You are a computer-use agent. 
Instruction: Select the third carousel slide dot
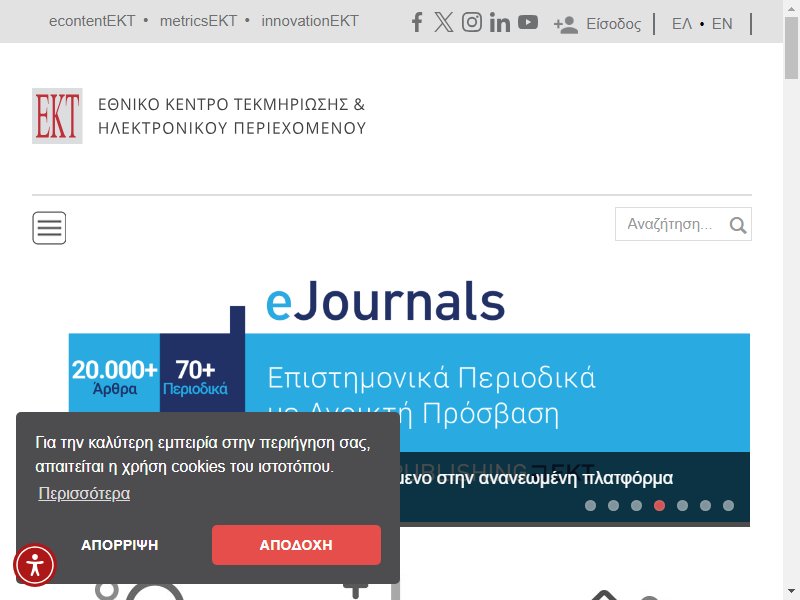pos(636,505)
